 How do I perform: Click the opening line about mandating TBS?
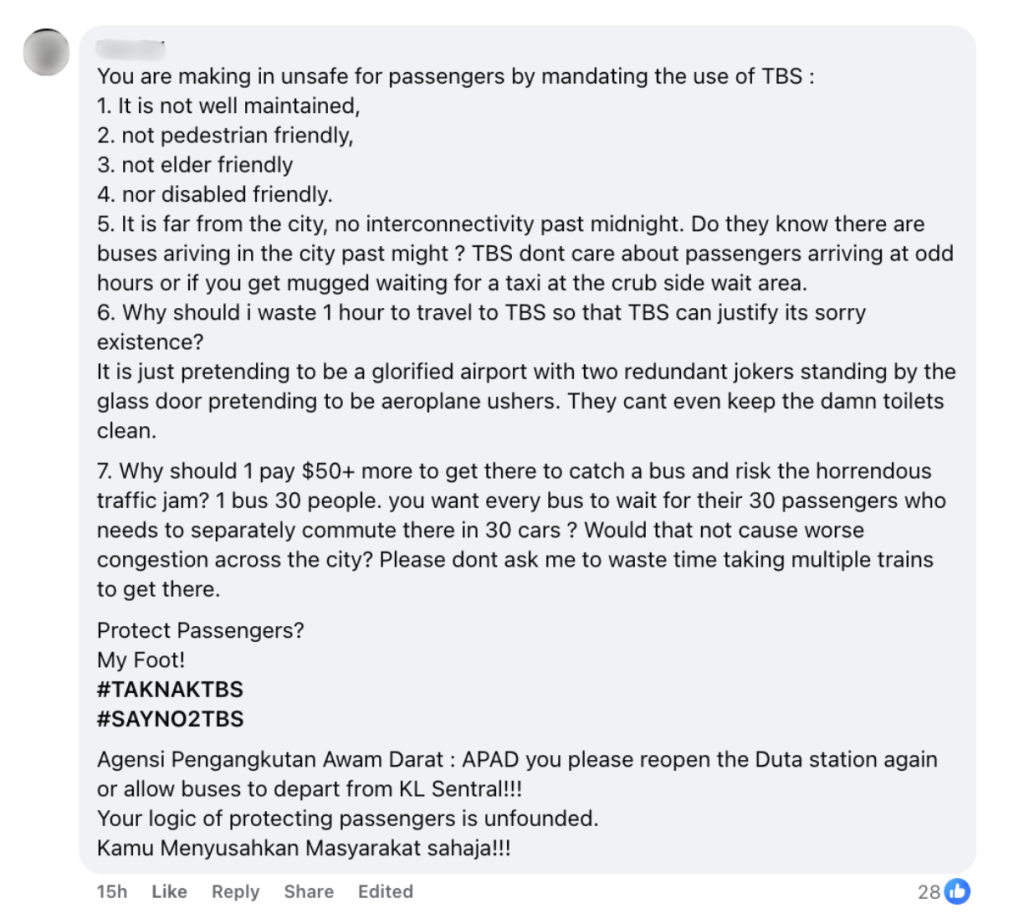point(455,76)
